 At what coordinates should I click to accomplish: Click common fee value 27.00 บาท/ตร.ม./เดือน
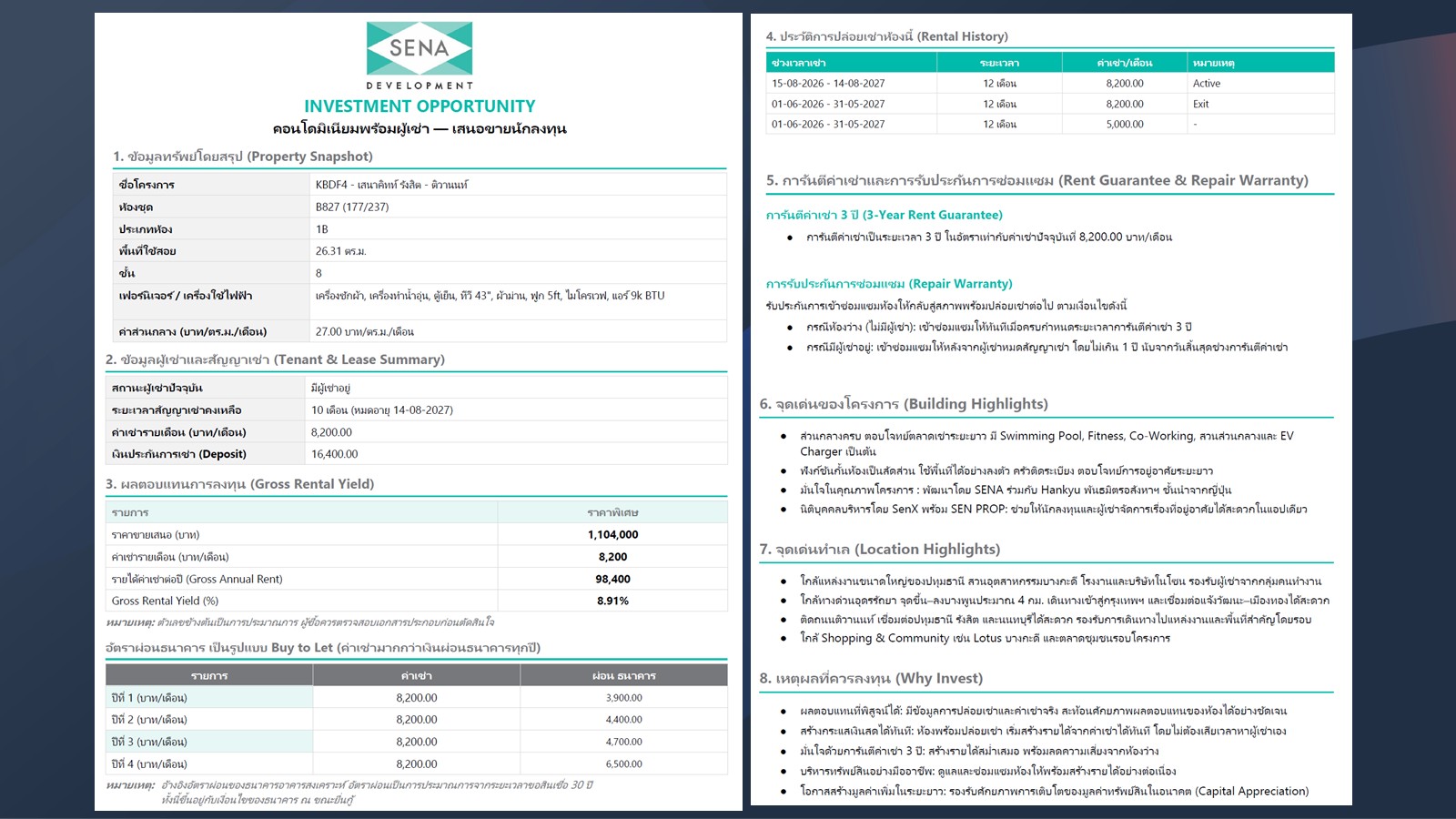point(364,332)
